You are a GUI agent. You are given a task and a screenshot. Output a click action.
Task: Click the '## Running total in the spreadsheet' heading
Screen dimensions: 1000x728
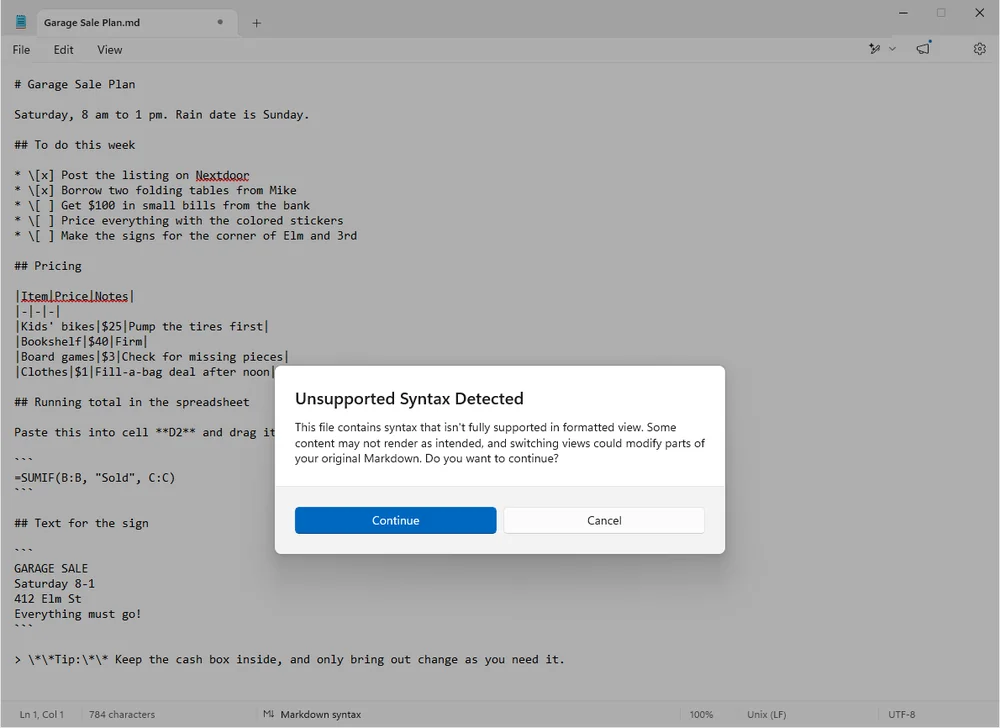point(131,402)
